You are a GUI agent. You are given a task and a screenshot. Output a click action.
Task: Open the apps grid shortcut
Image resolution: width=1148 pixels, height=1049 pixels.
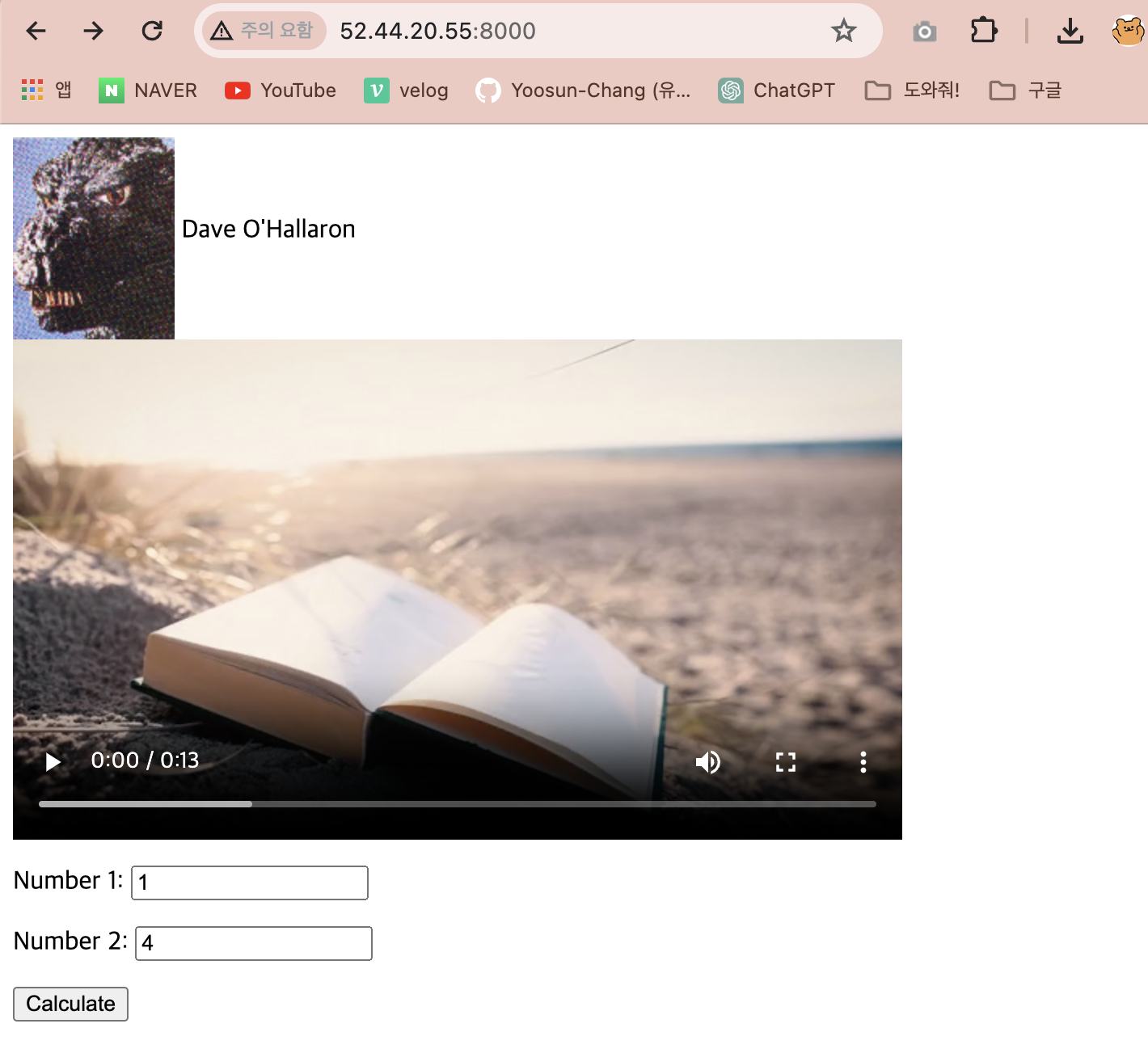coord(46,90)
